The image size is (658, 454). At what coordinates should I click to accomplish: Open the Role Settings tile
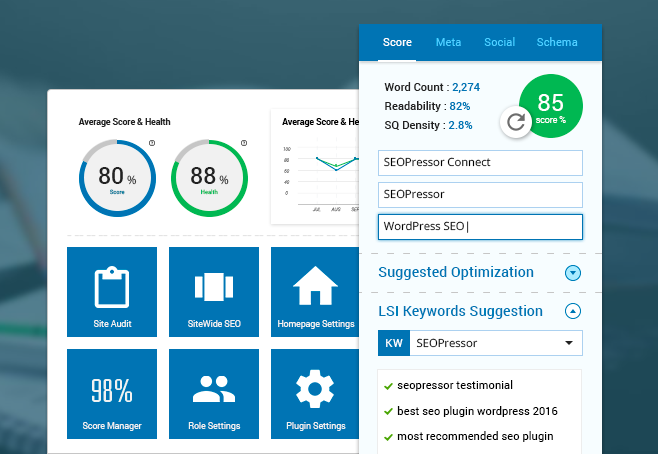(214, 394)
